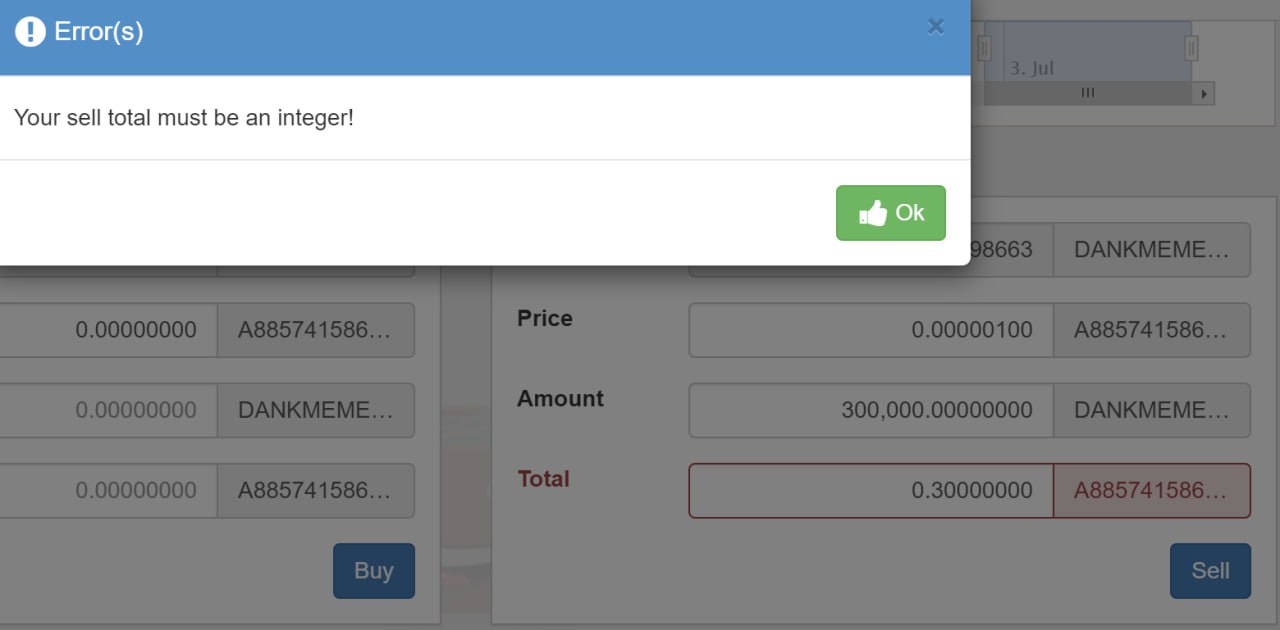1280x630 pixels.
Task: Click the chart navigator's right handle
Action: 1191,47
